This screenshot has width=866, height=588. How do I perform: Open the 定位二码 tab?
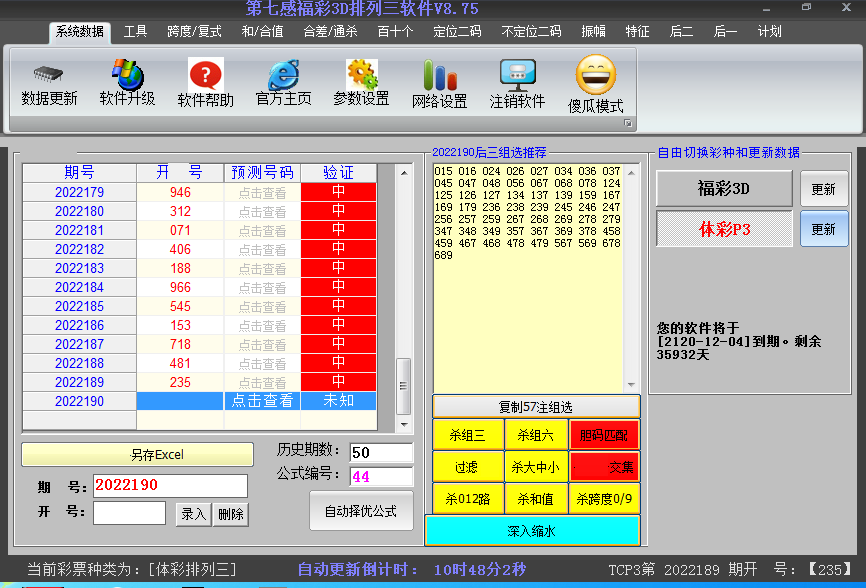pos(457,31)
